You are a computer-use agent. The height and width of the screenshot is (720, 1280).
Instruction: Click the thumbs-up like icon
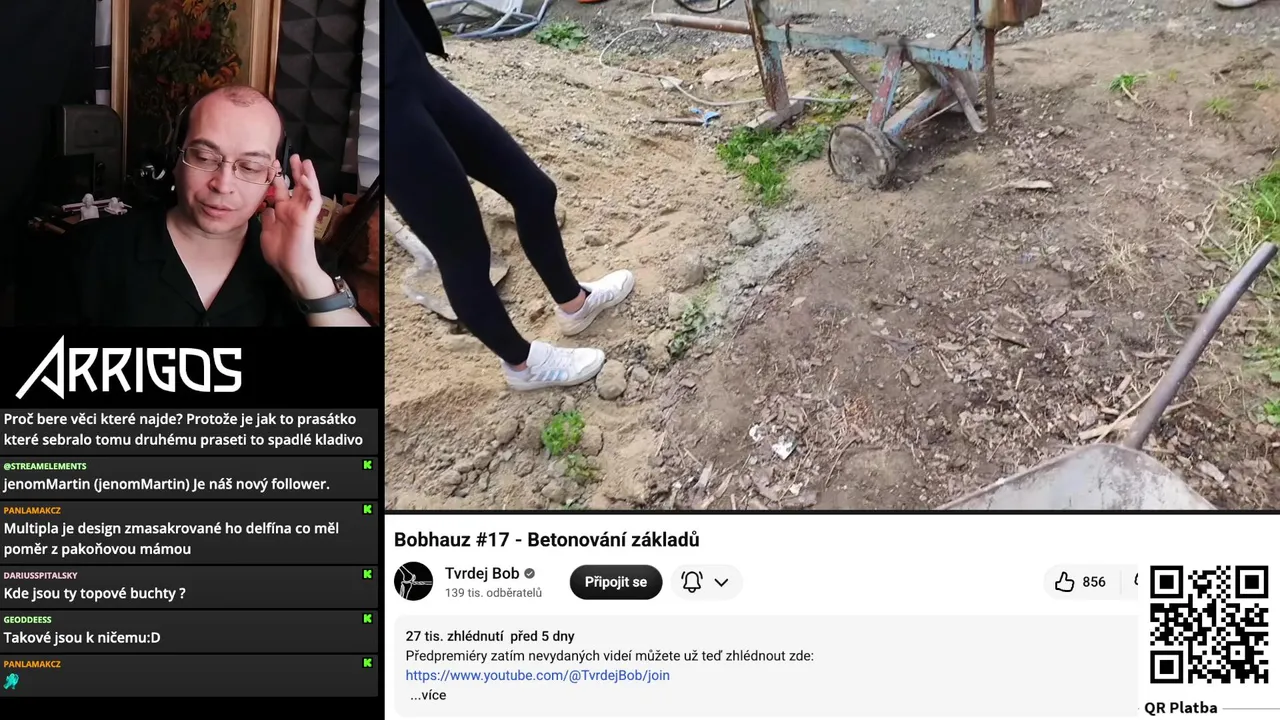coord(1064,582)
